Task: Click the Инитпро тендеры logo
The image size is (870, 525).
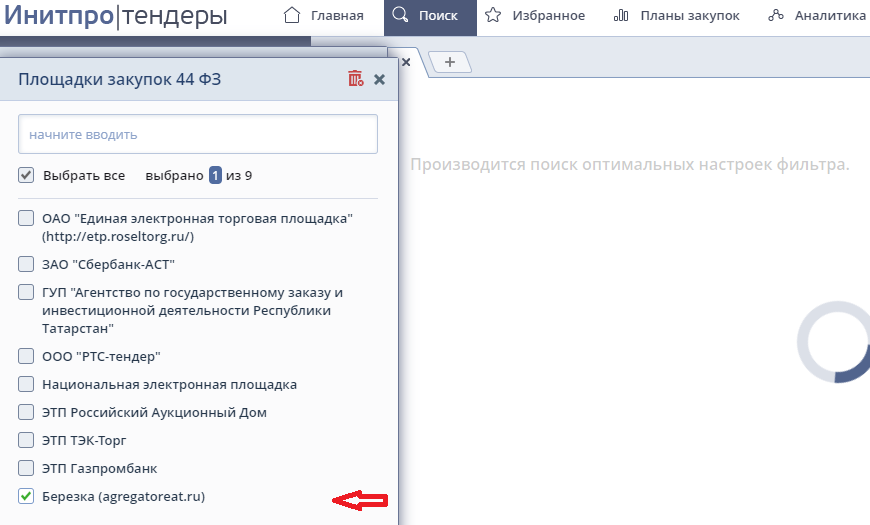Action: [115, 16]
